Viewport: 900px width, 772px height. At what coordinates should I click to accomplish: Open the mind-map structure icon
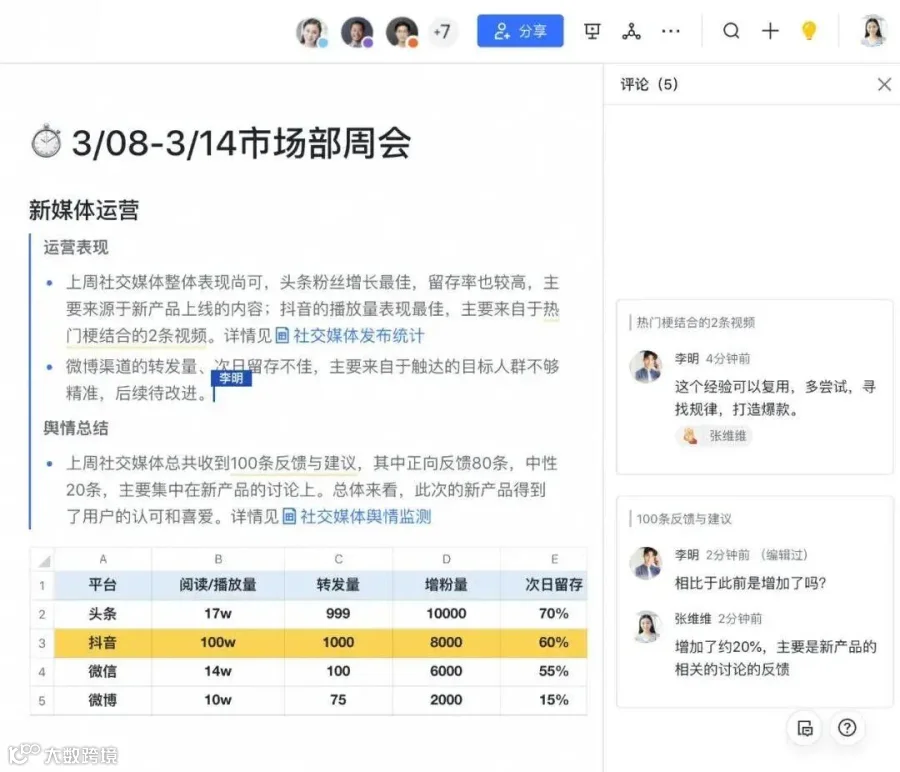click(631, 31)
